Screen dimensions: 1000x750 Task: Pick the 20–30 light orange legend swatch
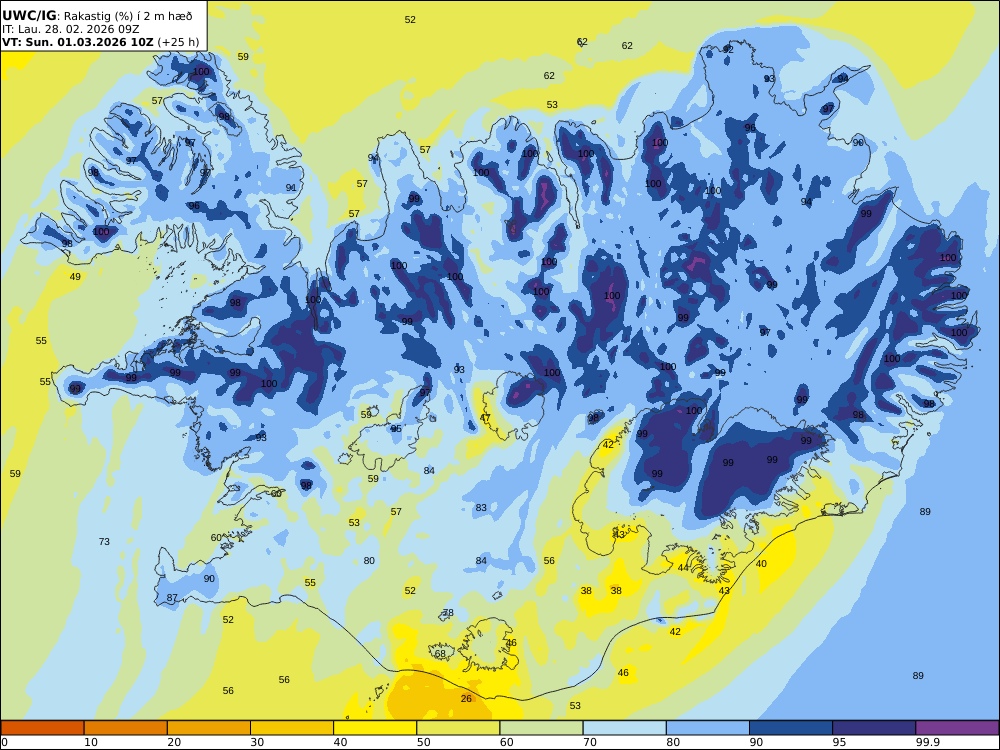tap(209, 728)
